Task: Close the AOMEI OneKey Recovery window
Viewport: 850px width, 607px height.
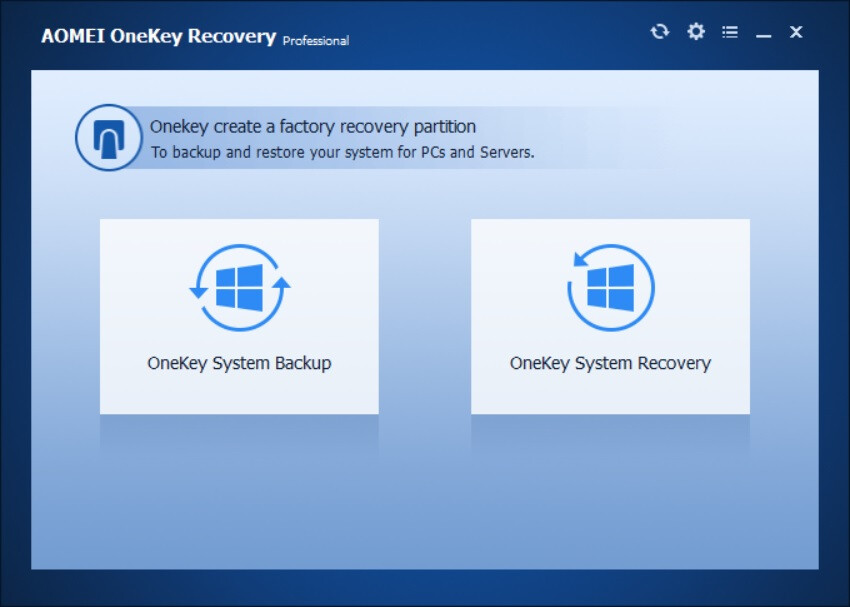Action: coord(795,32)
